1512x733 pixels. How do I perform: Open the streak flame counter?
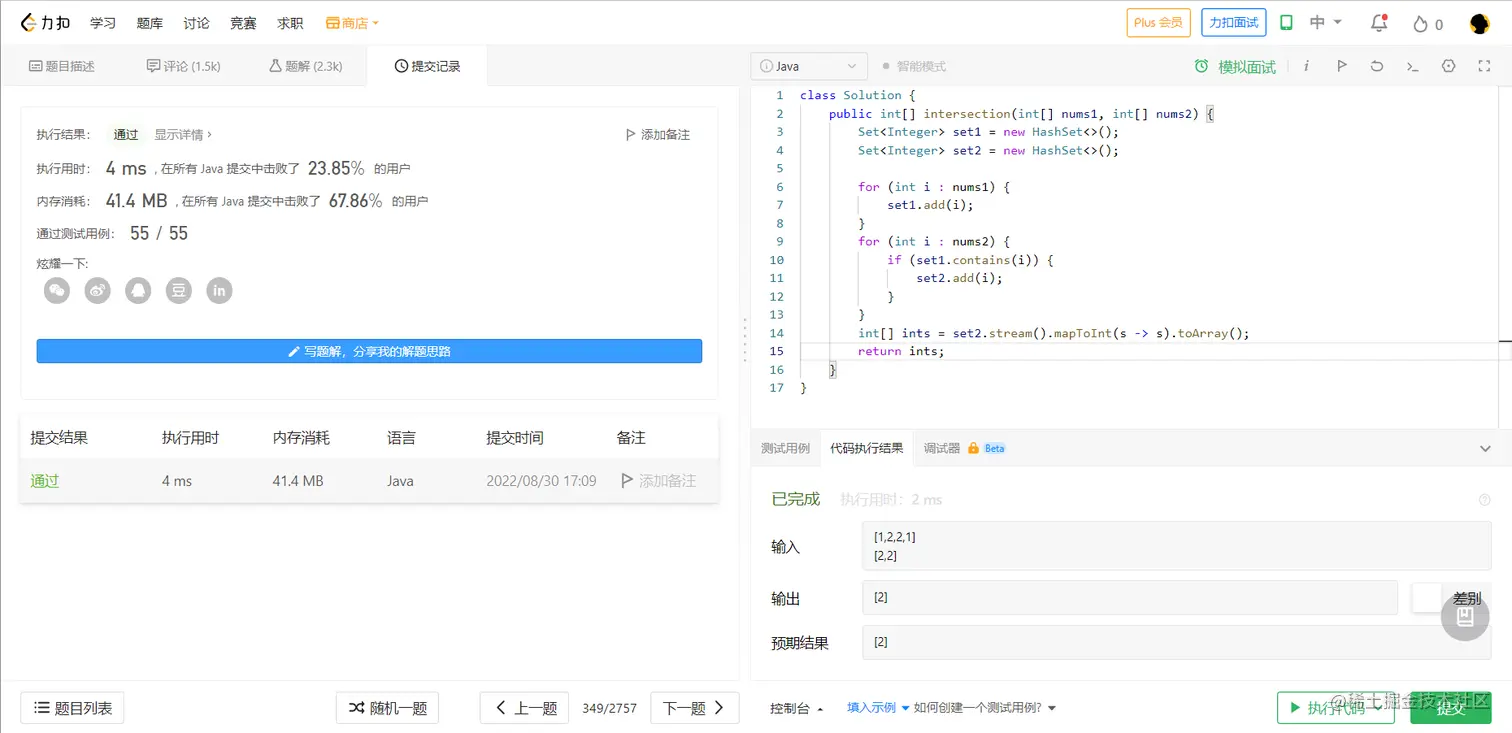[1427, 24]
